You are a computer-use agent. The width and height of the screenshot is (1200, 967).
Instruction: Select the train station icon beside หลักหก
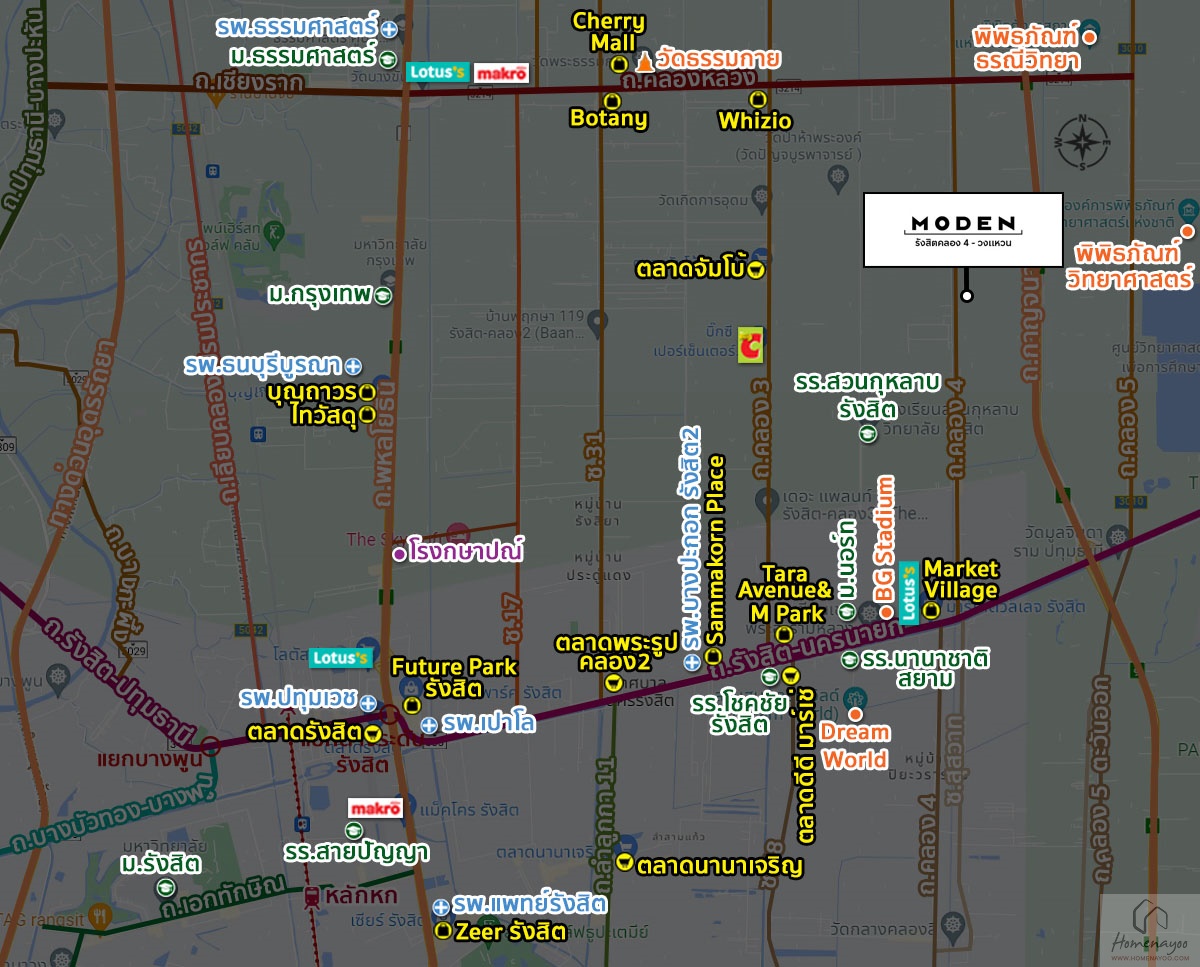[314, 896]
